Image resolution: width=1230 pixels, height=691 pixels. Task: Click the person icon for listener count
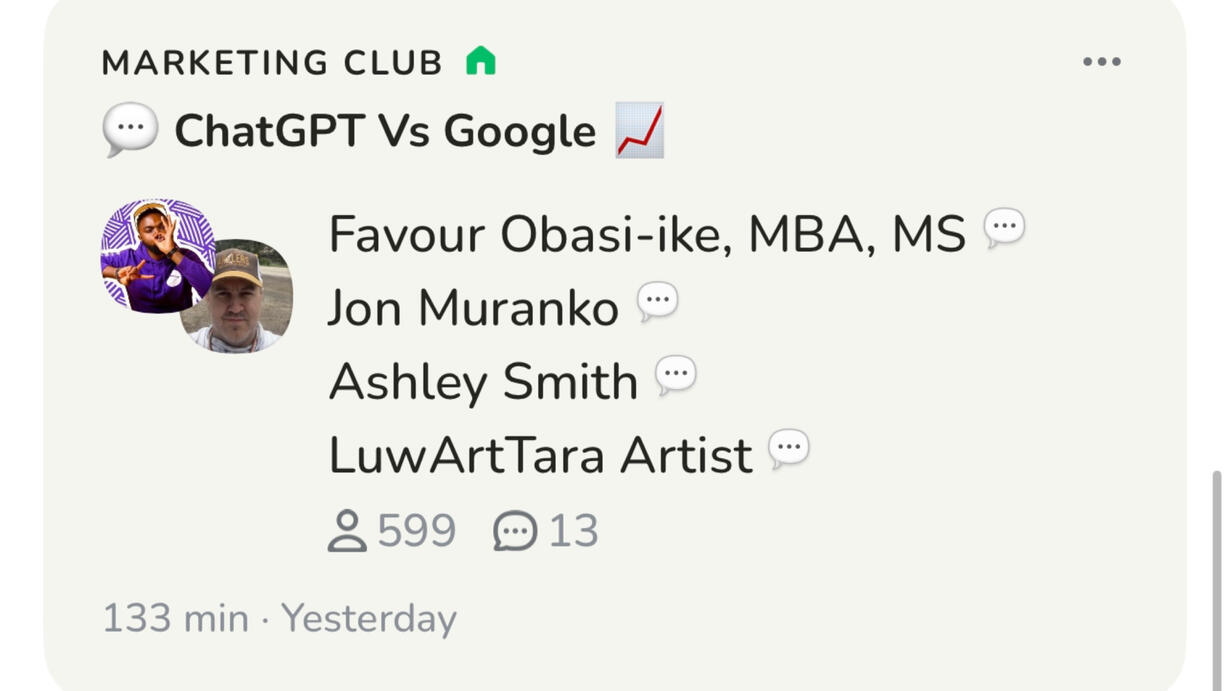coord(347,531)
